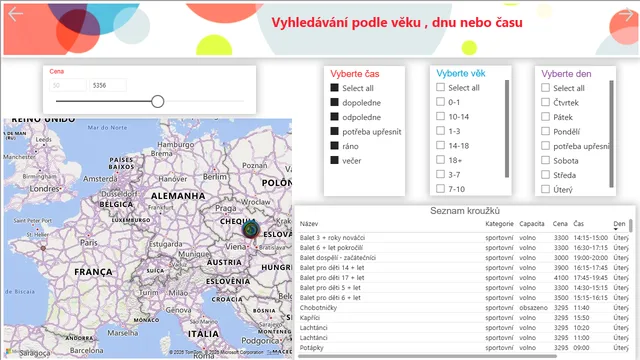
Task: Click the back arrow icon in header
Action: [x=16, y=14]
